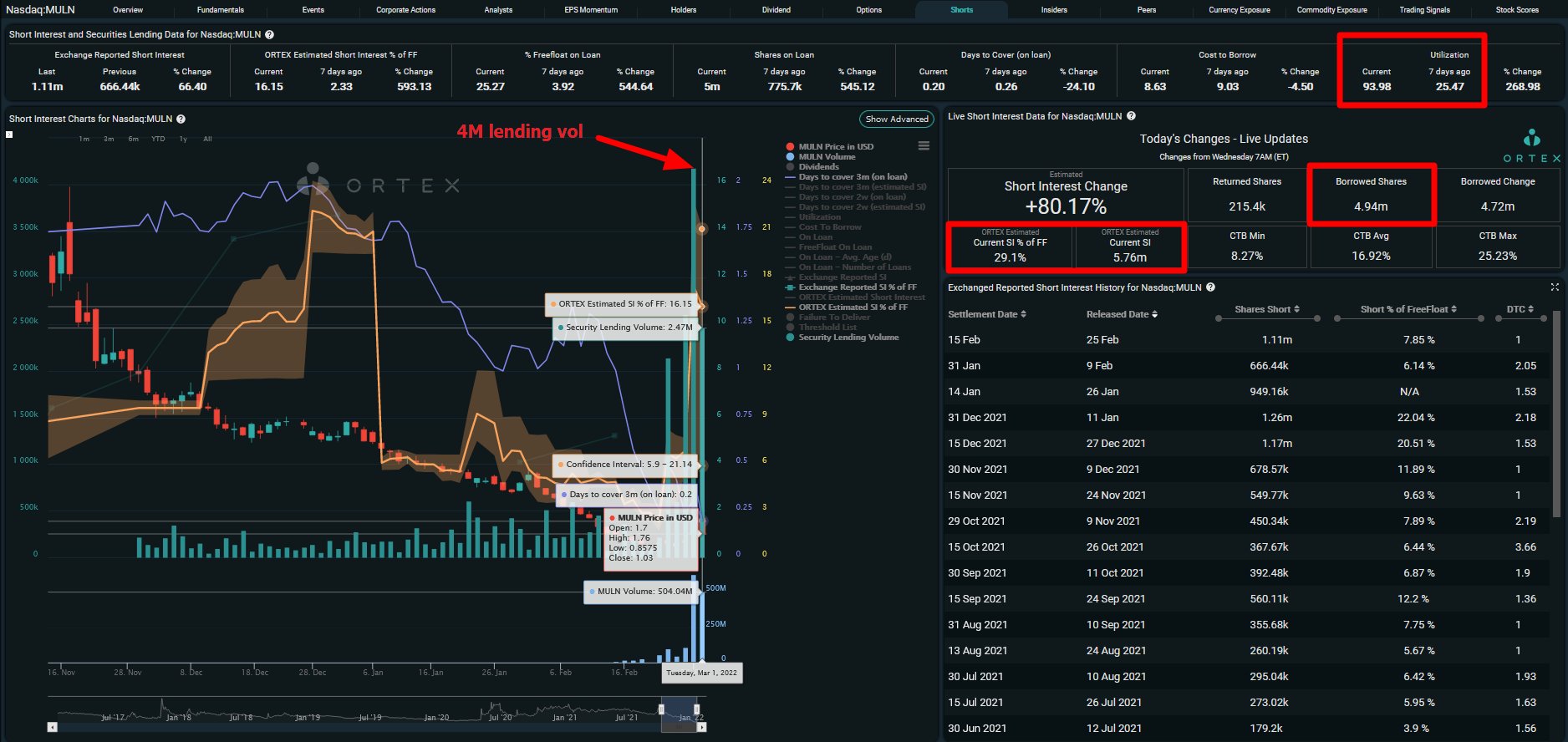Open the Currency Exposure tab

1240,10
